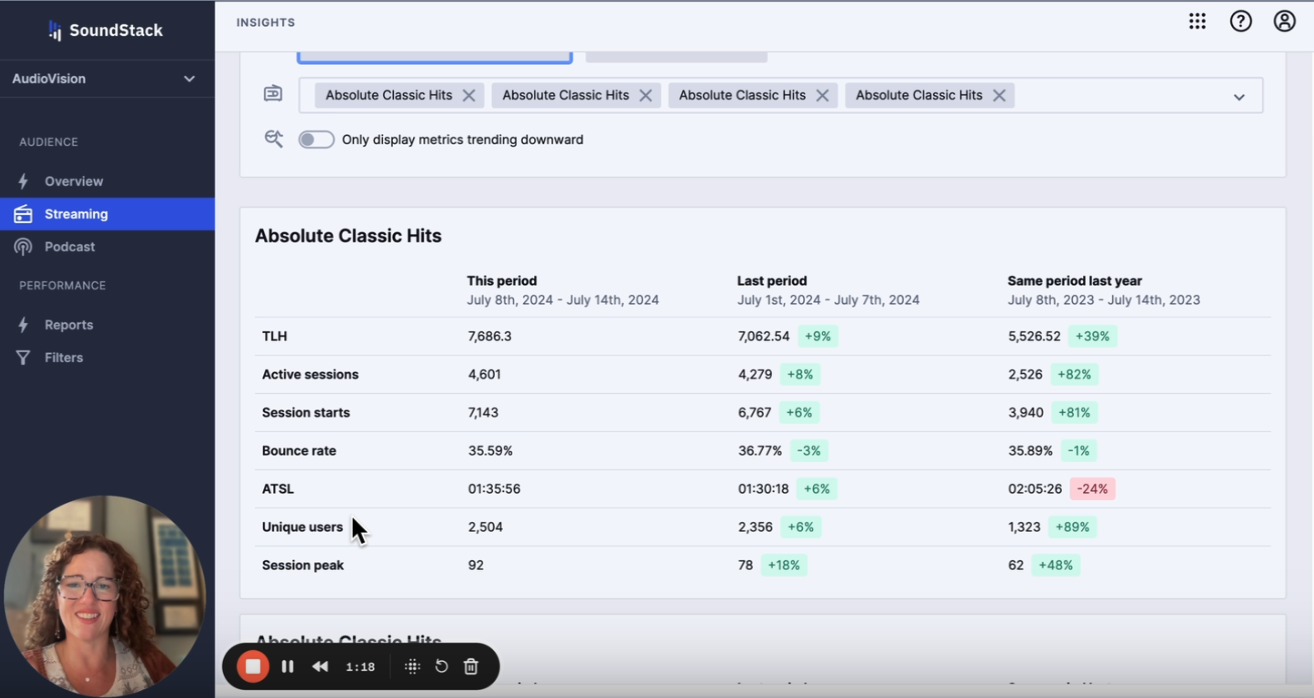Expand the station multi-select dropdown chevron

click(1239, 97)
